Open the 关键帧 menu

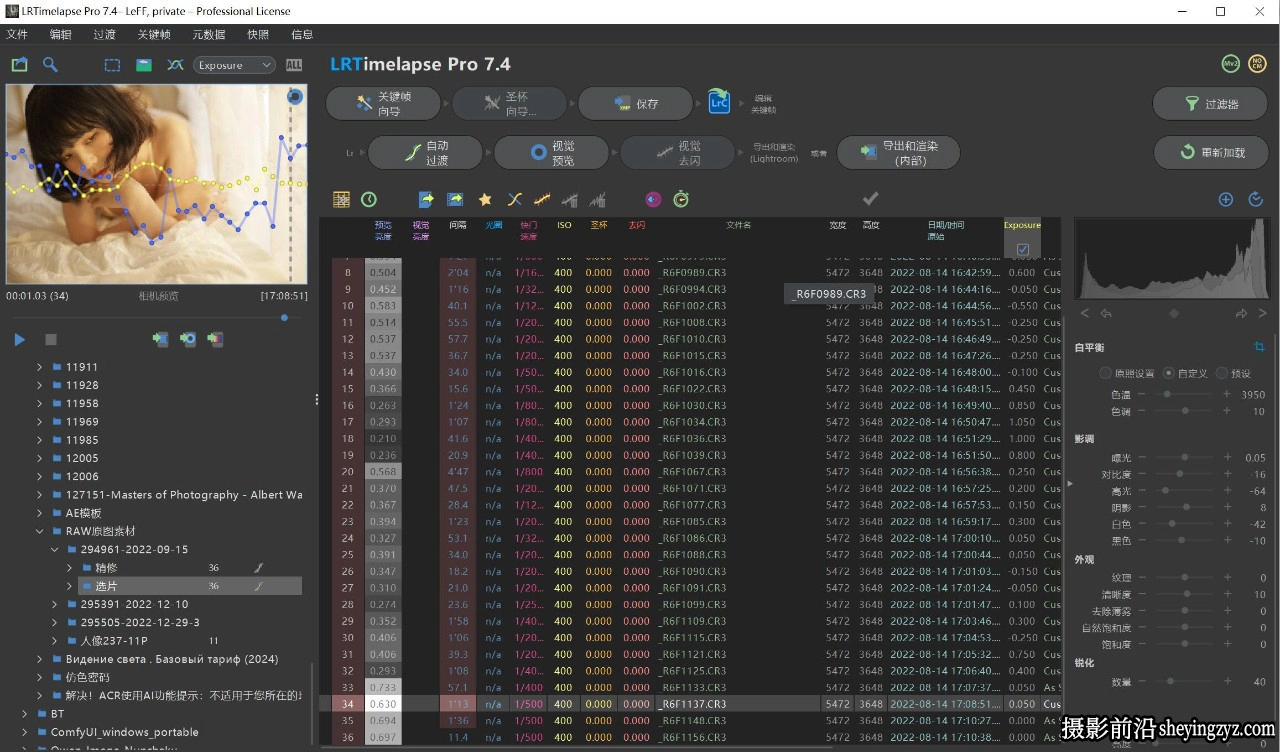click(x=154, y=34)
